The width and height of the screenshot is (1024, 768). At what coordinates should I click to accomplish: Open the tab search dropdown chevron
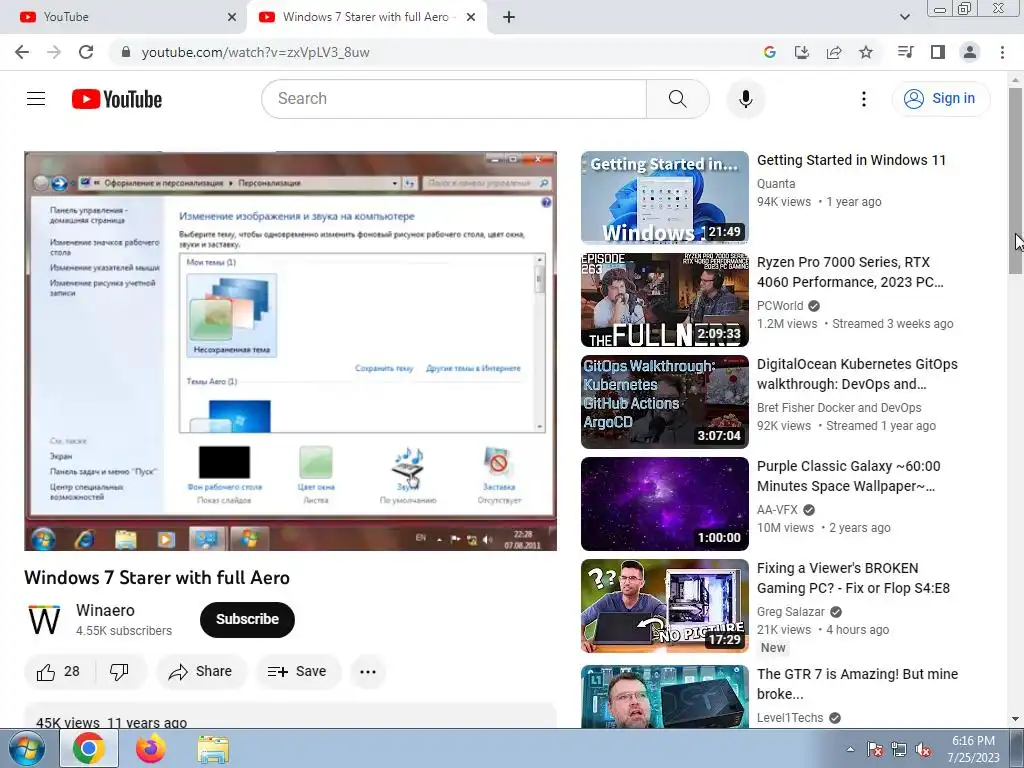(x=904, y=17)
